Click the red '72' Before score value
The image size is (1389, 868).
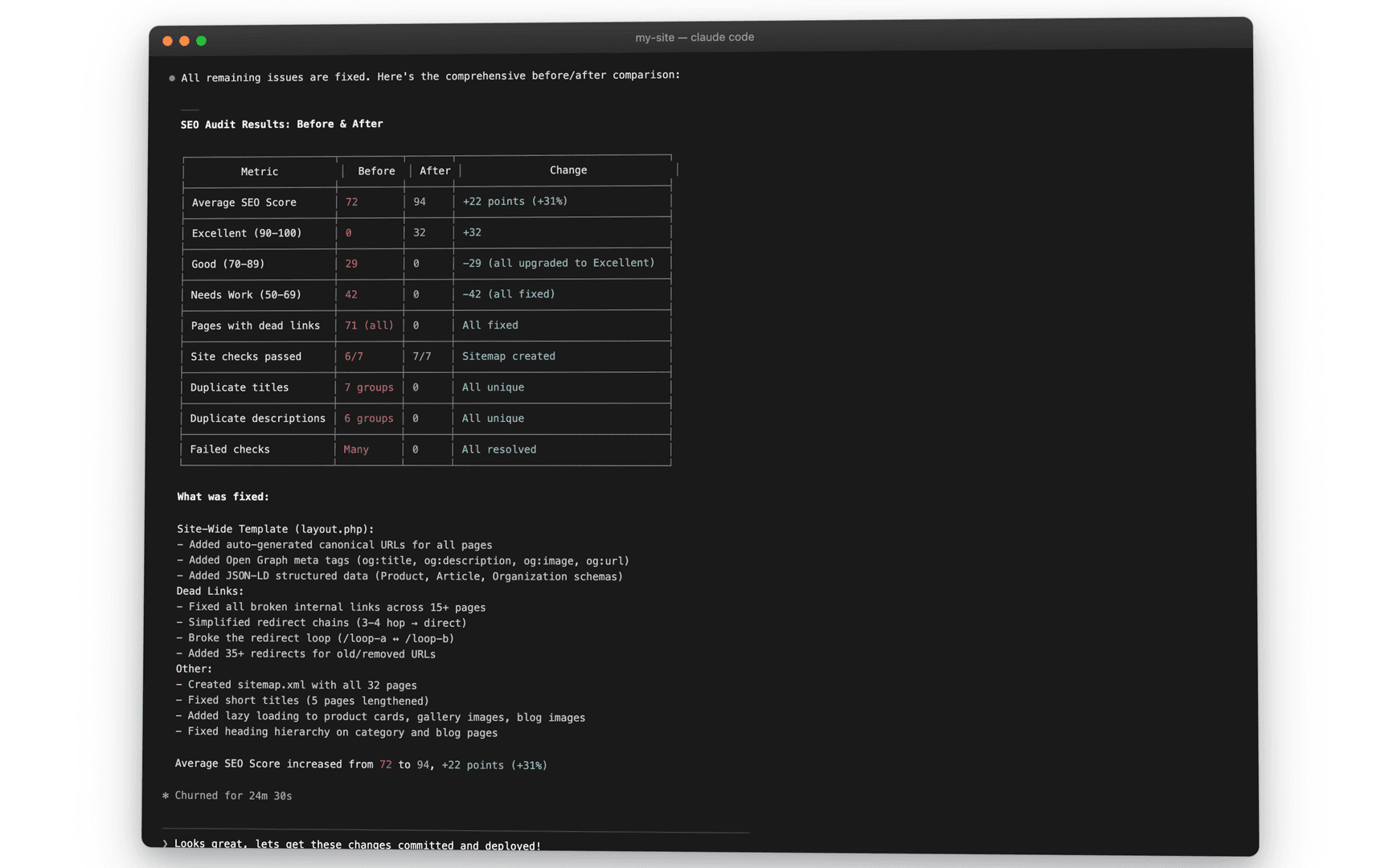click(x=351, y=202)
